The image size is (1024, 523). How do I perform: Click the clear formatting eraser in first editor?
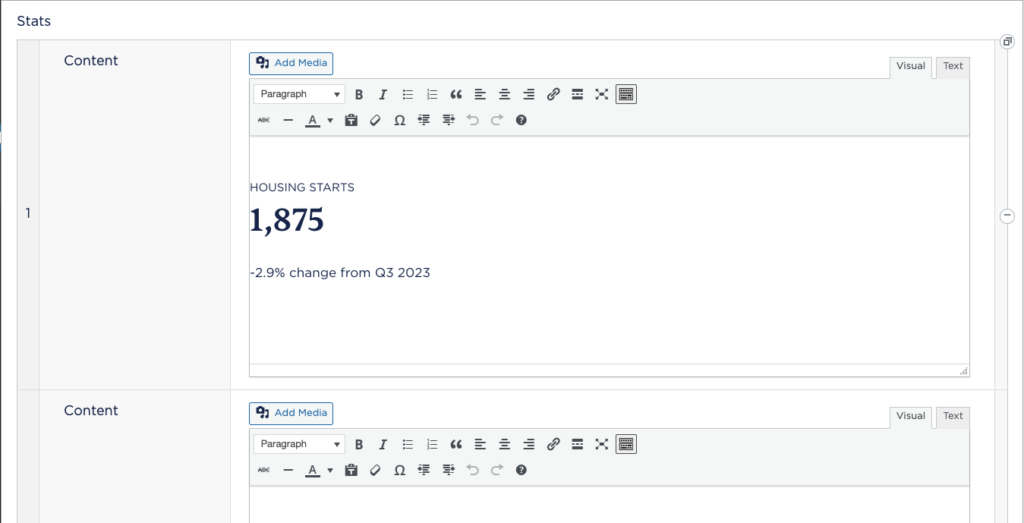coord(375,120)
